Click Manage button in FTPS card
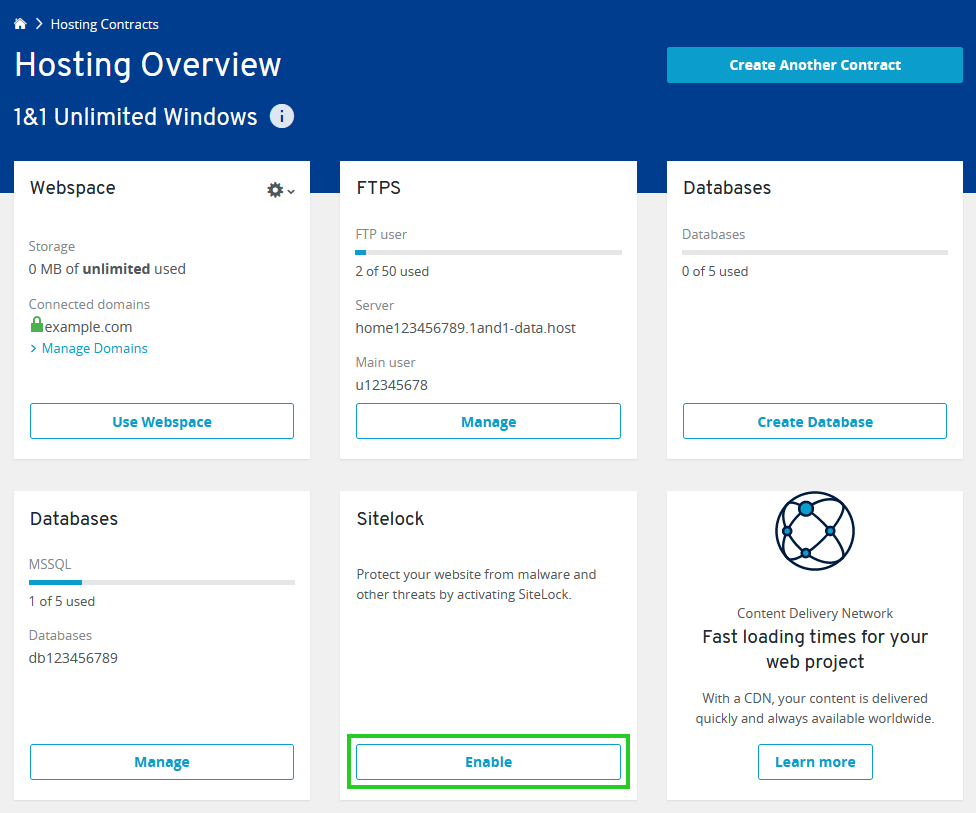The image size is (976, 813). coord(488,421)
